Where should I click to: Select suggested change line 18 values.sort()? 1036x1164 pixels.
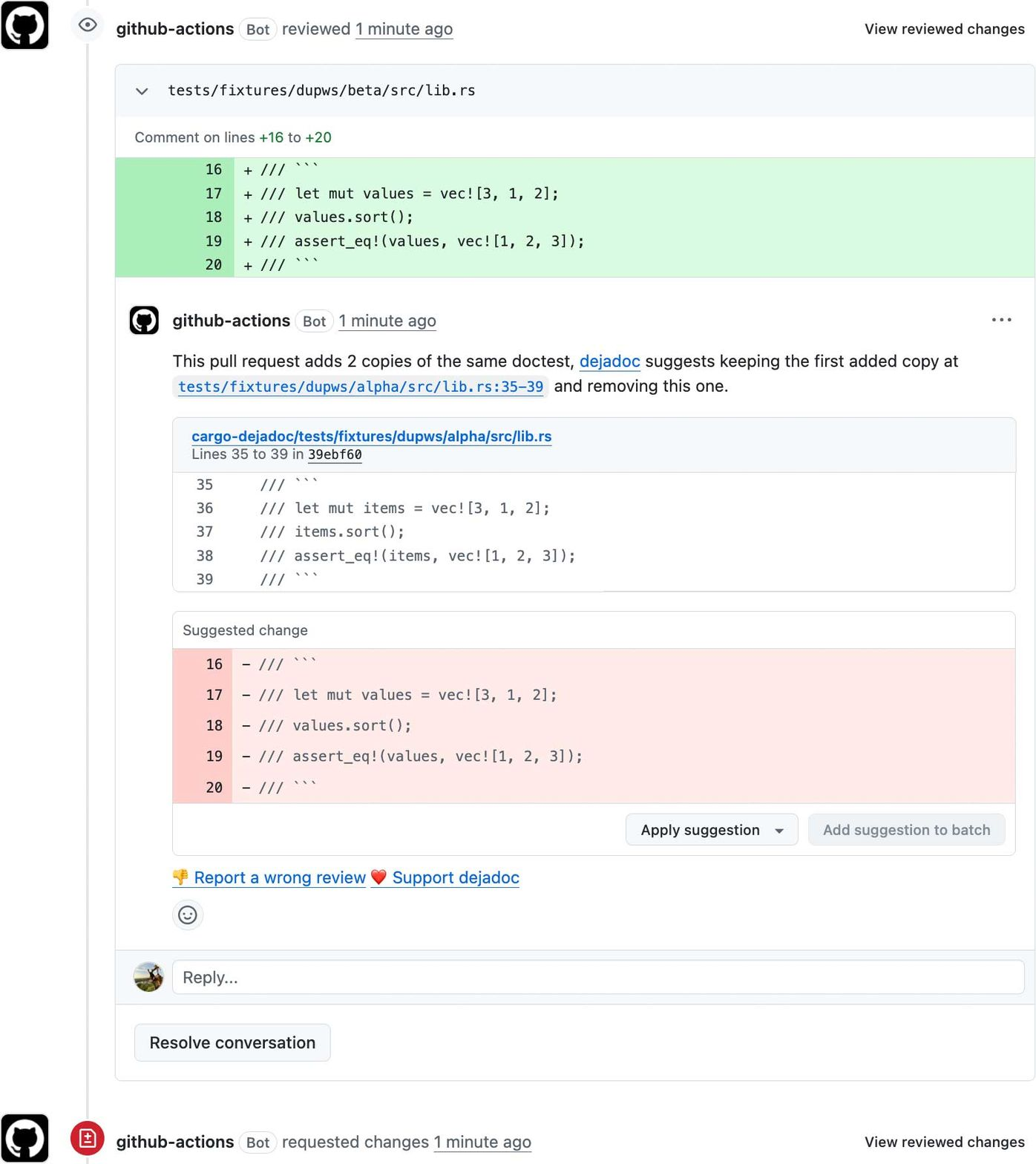click(594, 726)
